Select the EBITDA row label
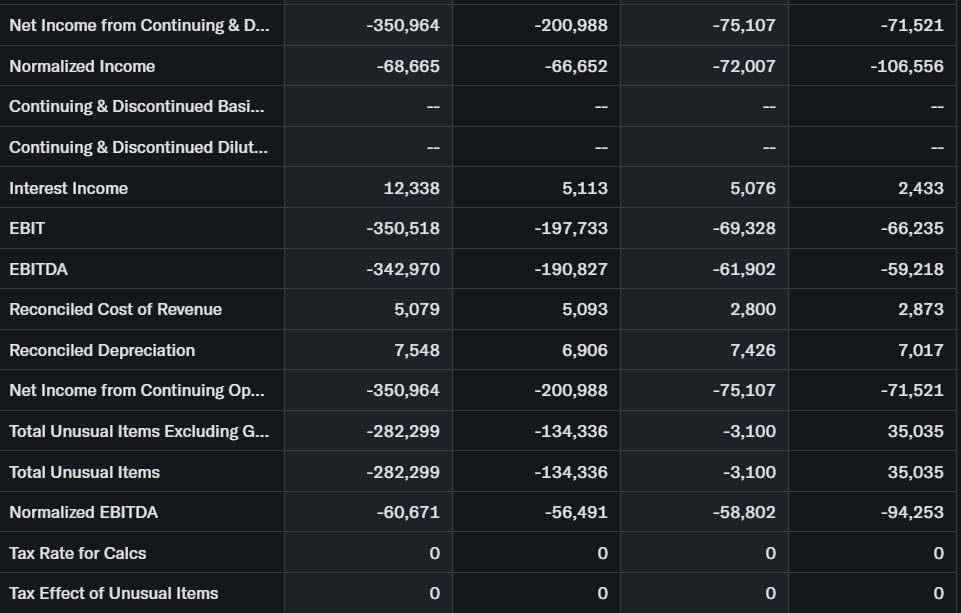The width and height of the screenshot is (961, 613). click(x=38, y=269)
